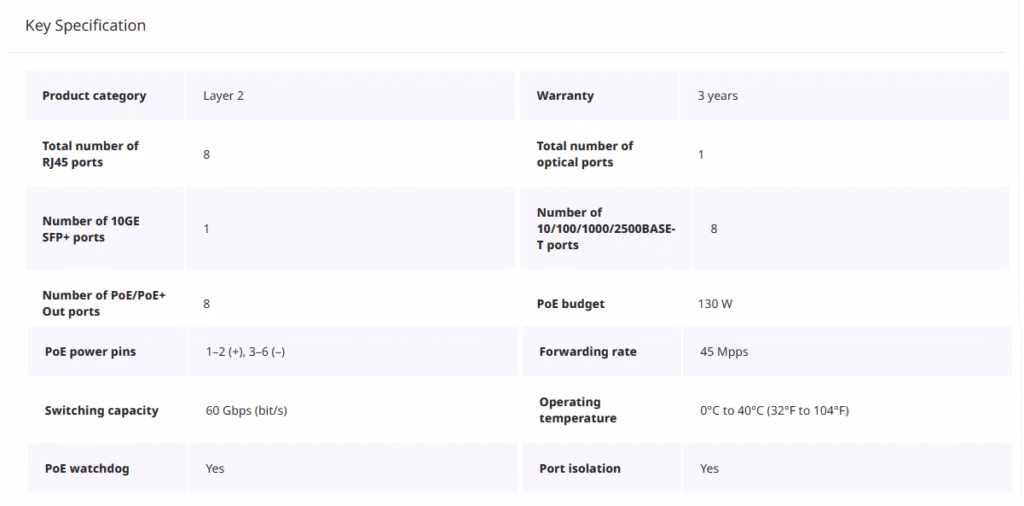Select the Product category label

tap(94, 96)
